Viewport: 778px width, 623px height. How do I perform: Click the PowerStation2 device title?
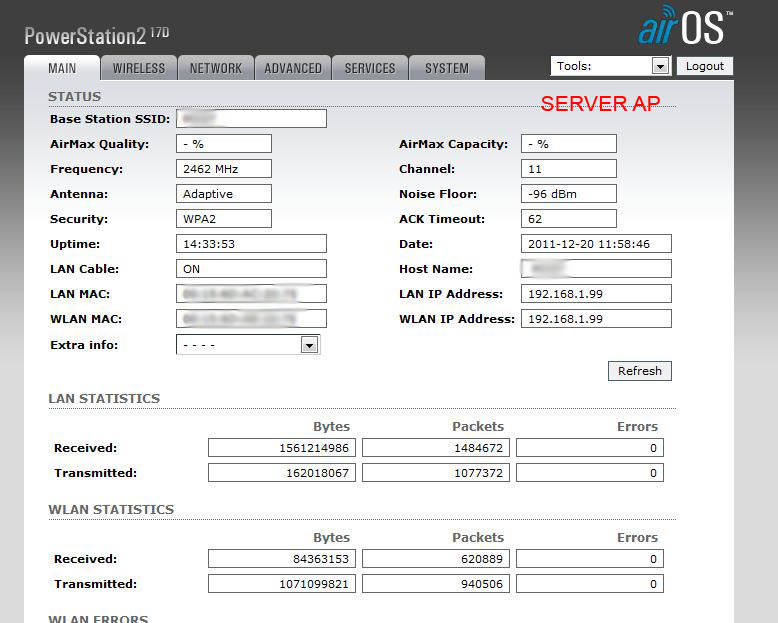coord(97,36)
